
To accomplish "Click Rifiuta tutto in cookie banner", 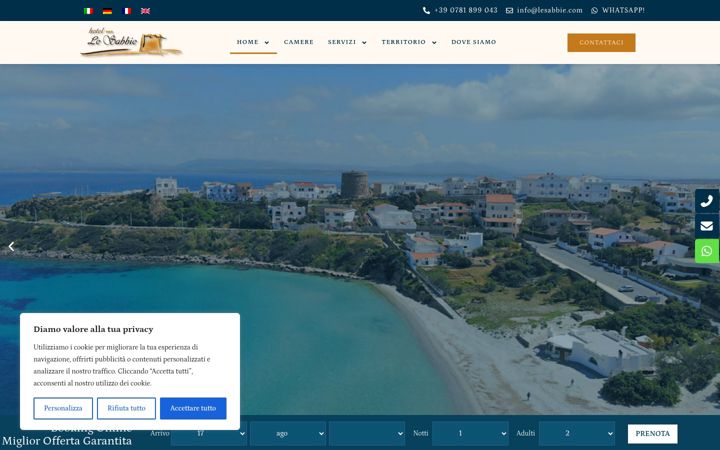I will (126, 408).
